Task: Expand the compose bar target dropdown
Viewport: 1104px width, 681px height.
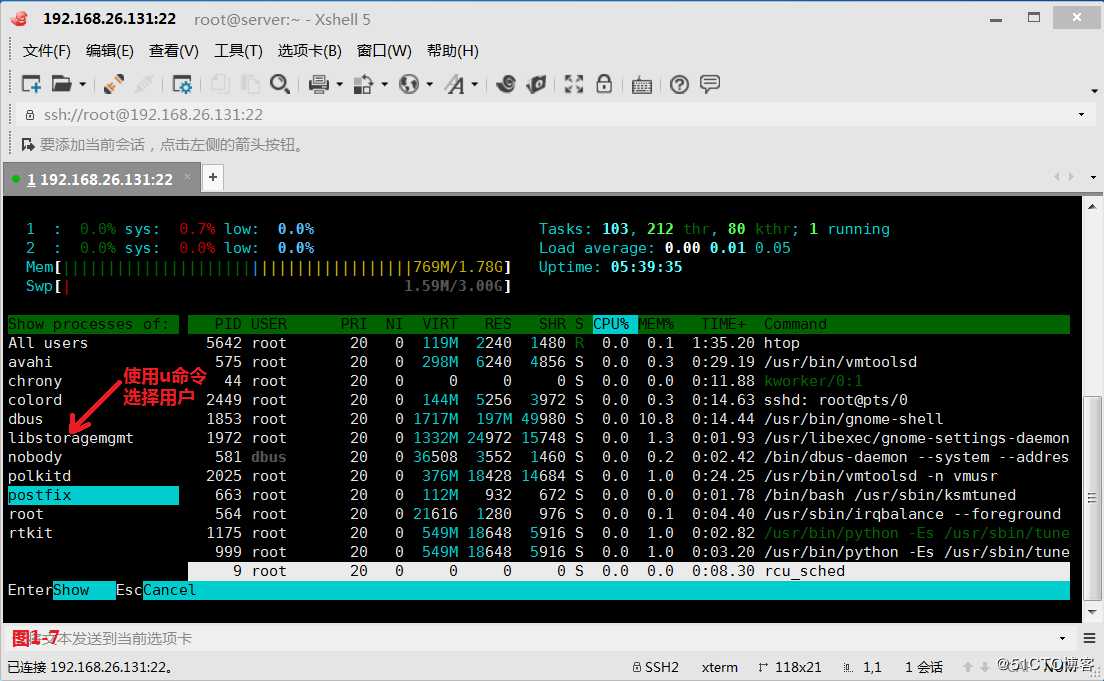Action: click(1062, 638)
